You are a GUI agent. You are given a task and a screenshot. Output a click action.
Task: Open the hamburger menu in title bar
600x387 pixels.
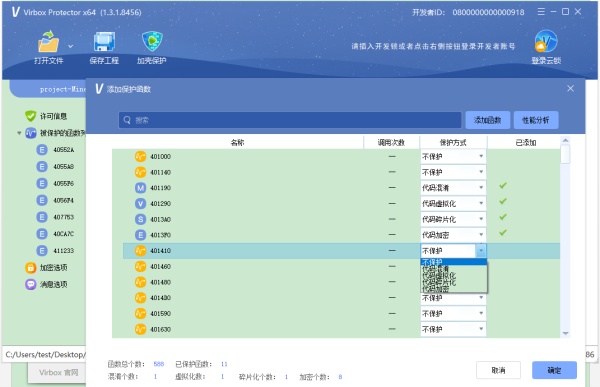click(541, 12)
